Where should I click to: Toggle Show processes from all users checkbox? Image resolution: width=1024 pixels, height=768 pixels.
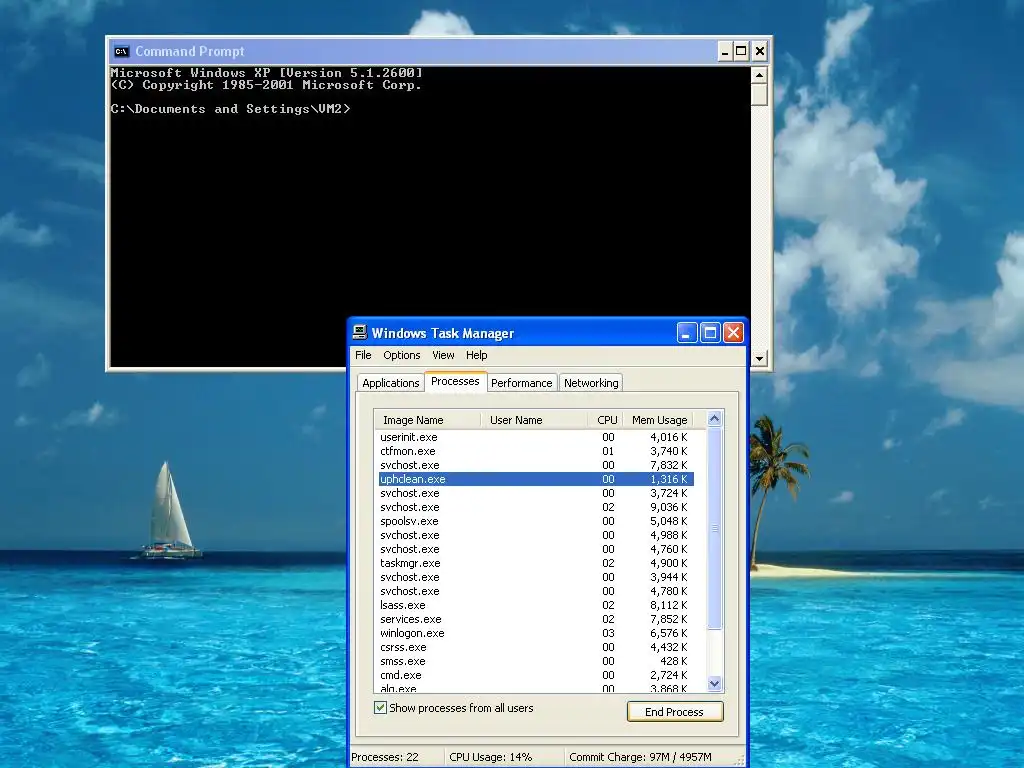[x=380, y=707]
